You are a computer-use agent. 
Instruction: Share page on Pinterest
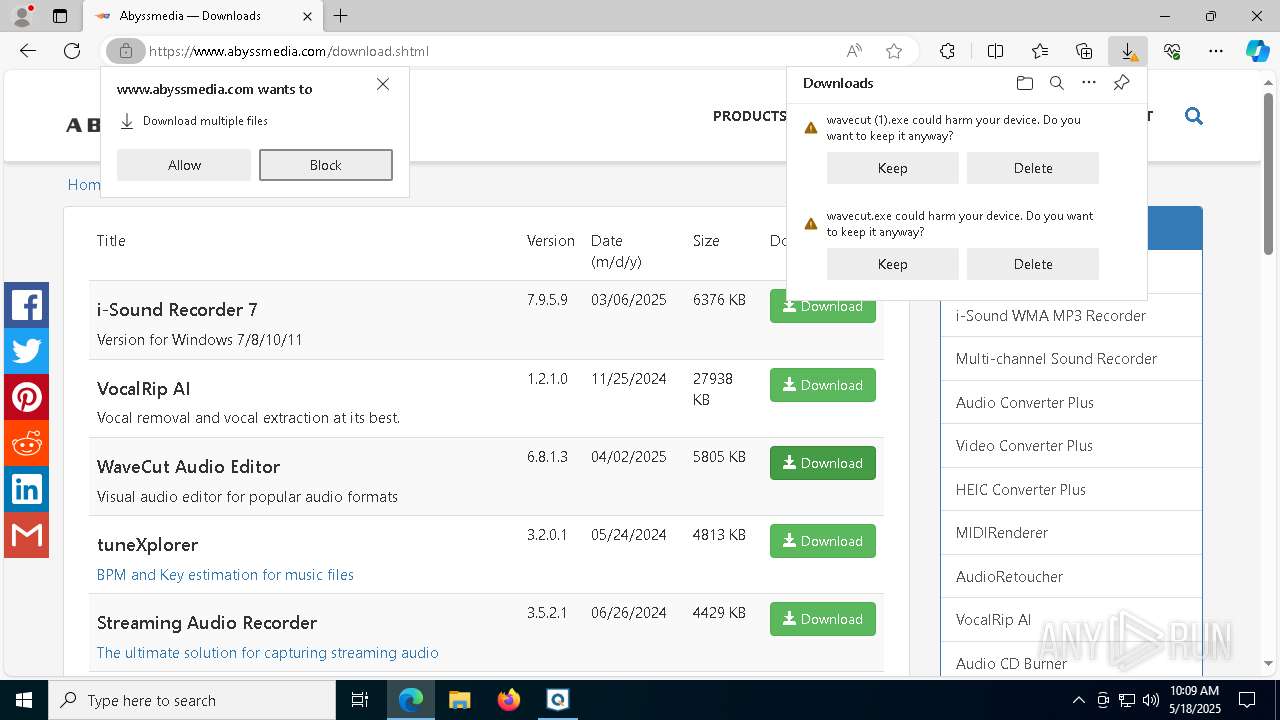point(26,397)
